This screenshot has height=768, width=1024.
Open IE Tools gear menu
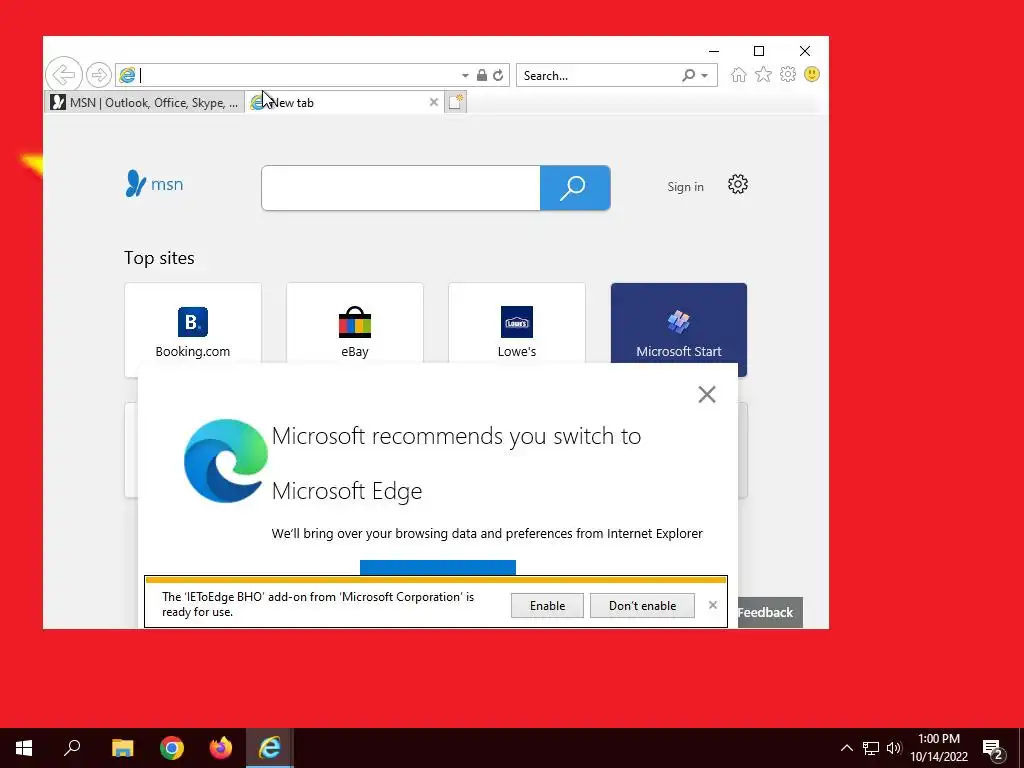[788, 74]
